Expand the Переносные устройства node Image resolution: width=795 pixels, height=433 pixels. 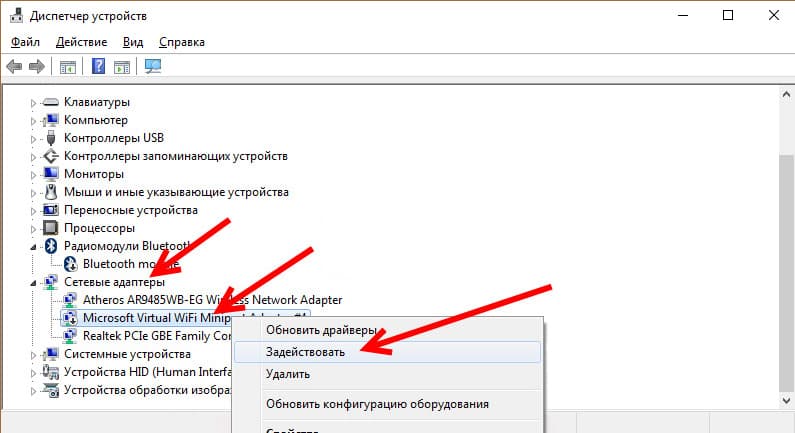(33, 211)
